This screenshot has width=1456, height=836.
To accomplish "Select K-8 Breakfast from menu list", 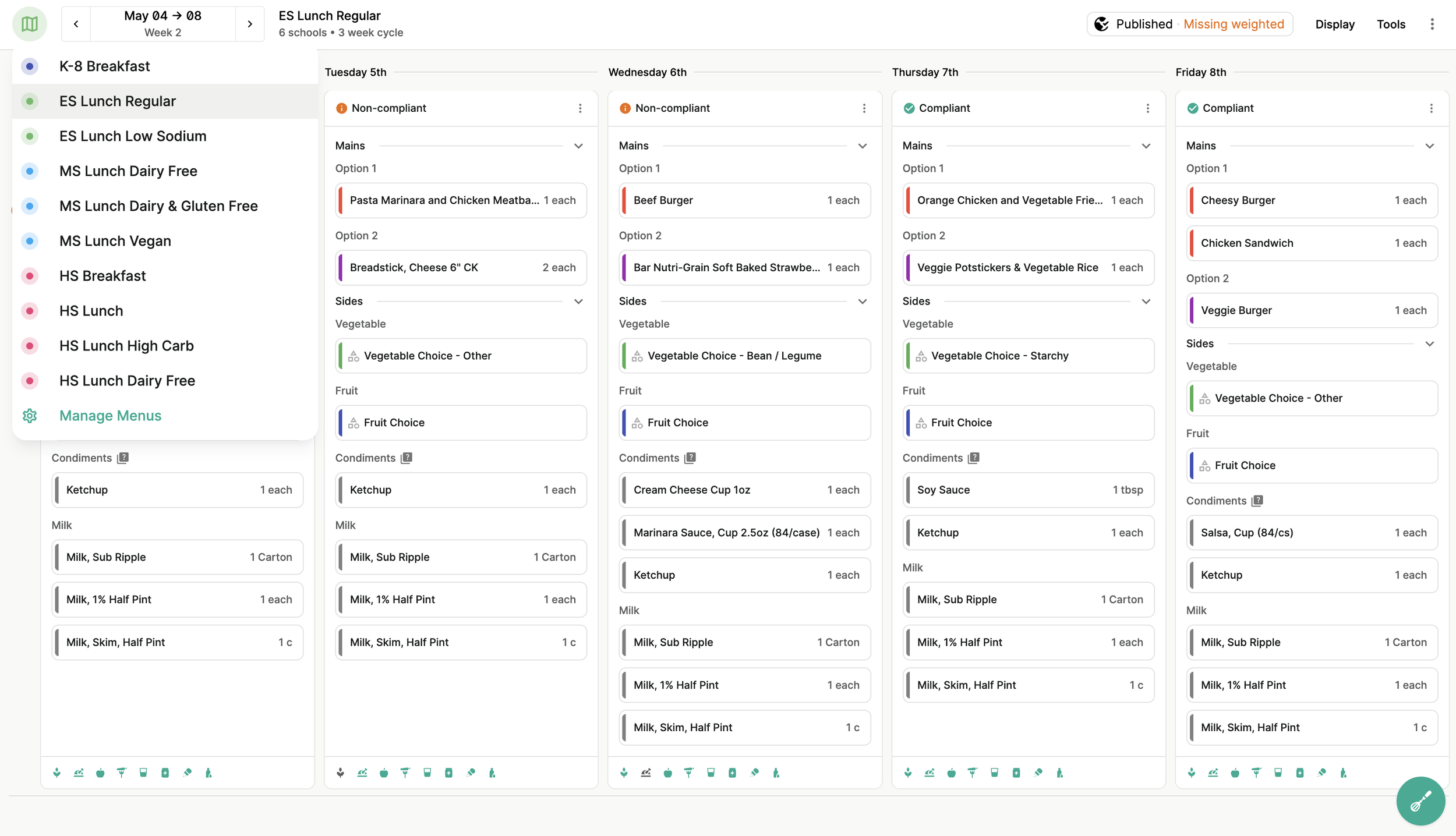I will coord(165,66).
